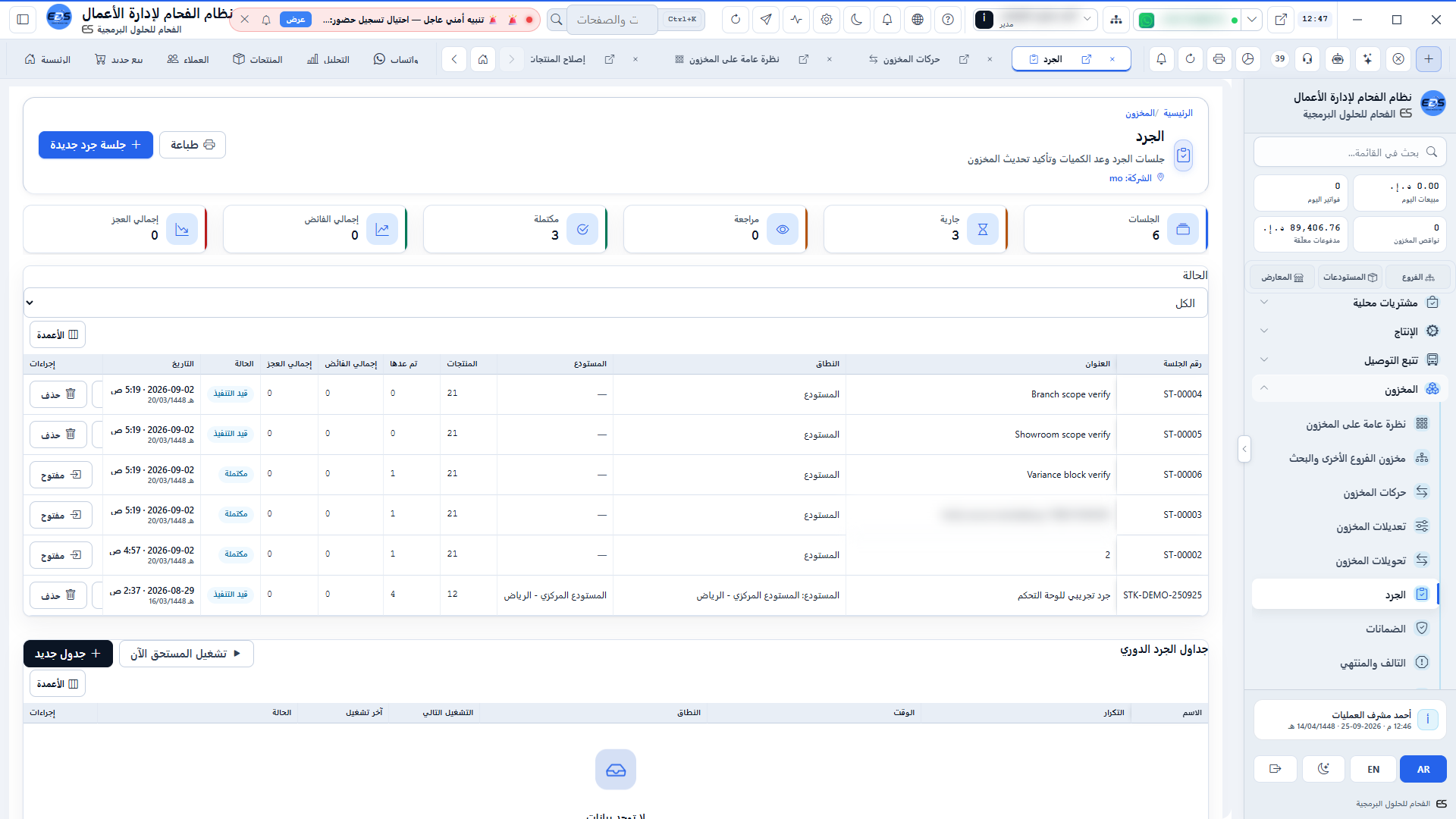
Task: Open the title bar notifications bell
Action: click(887, 20)
